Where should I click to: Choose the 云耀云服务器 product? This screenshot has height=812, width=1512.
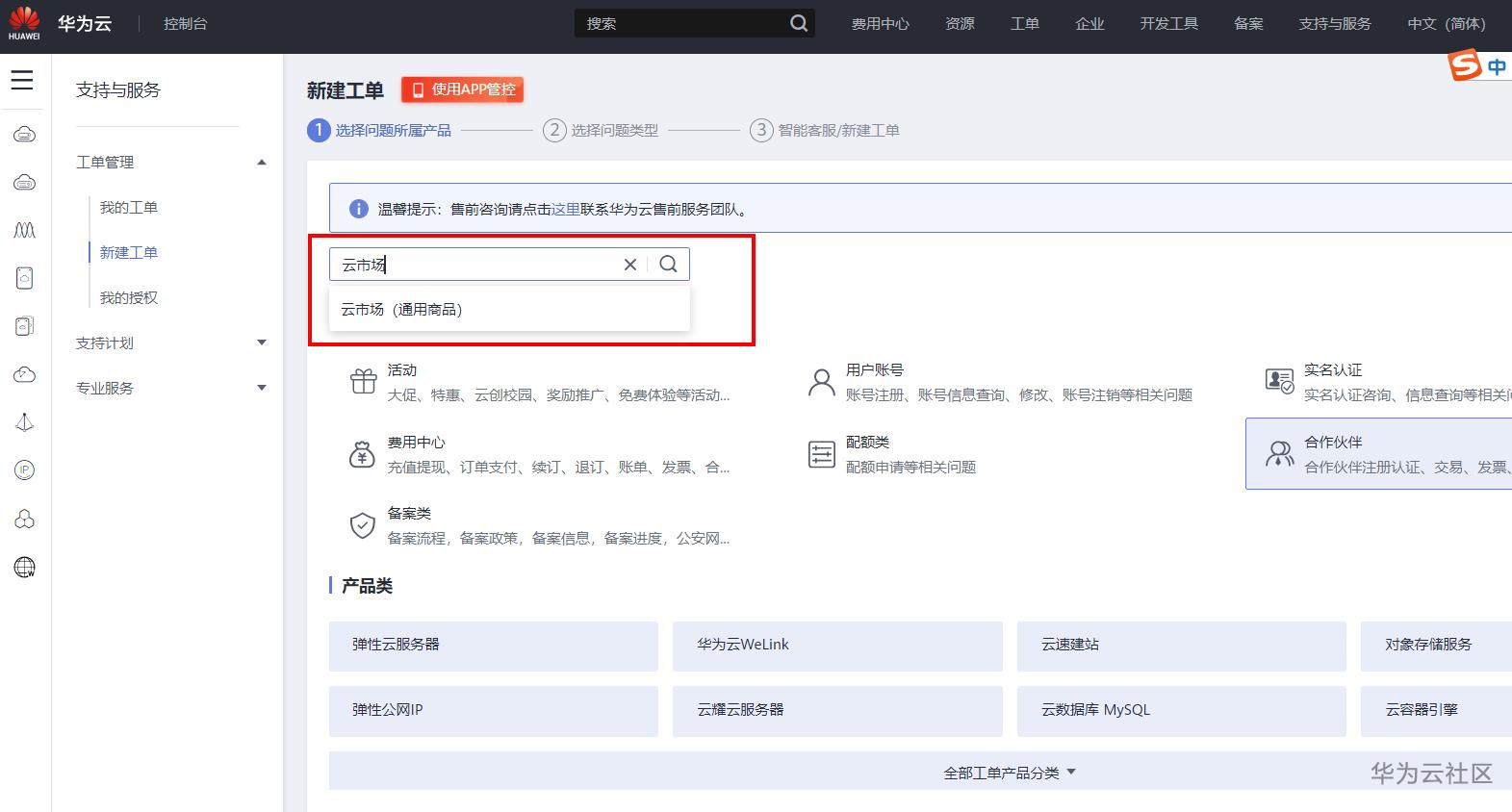[x=837, y=711]
